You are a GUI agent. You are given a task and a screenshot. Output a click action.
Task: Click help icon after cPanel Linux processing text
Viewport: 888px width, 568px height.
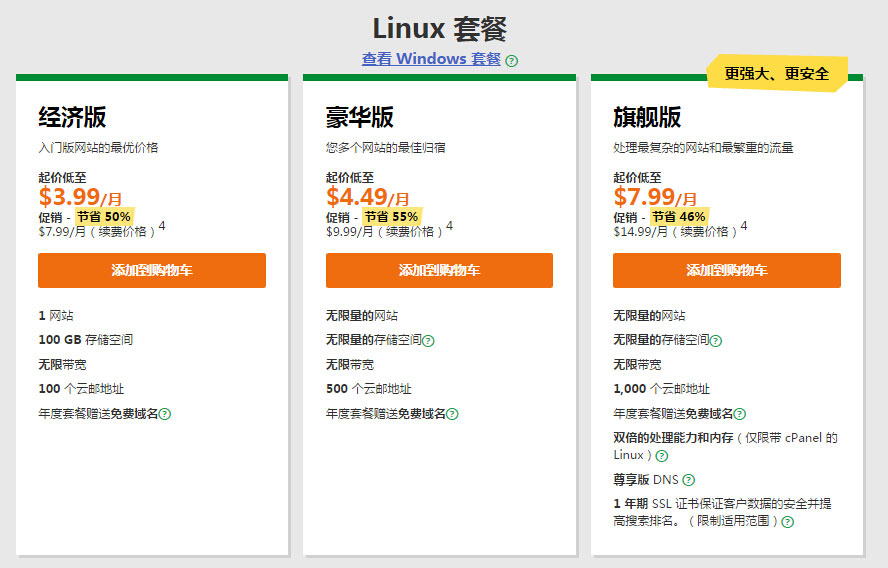tap(662, 456)
